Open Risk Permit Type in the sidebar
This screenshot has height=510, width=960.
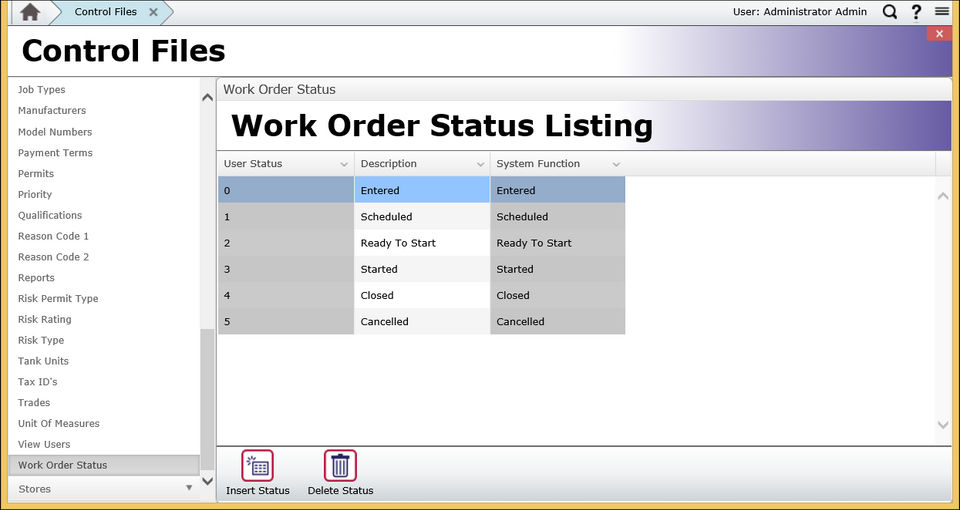pos(58,298)
